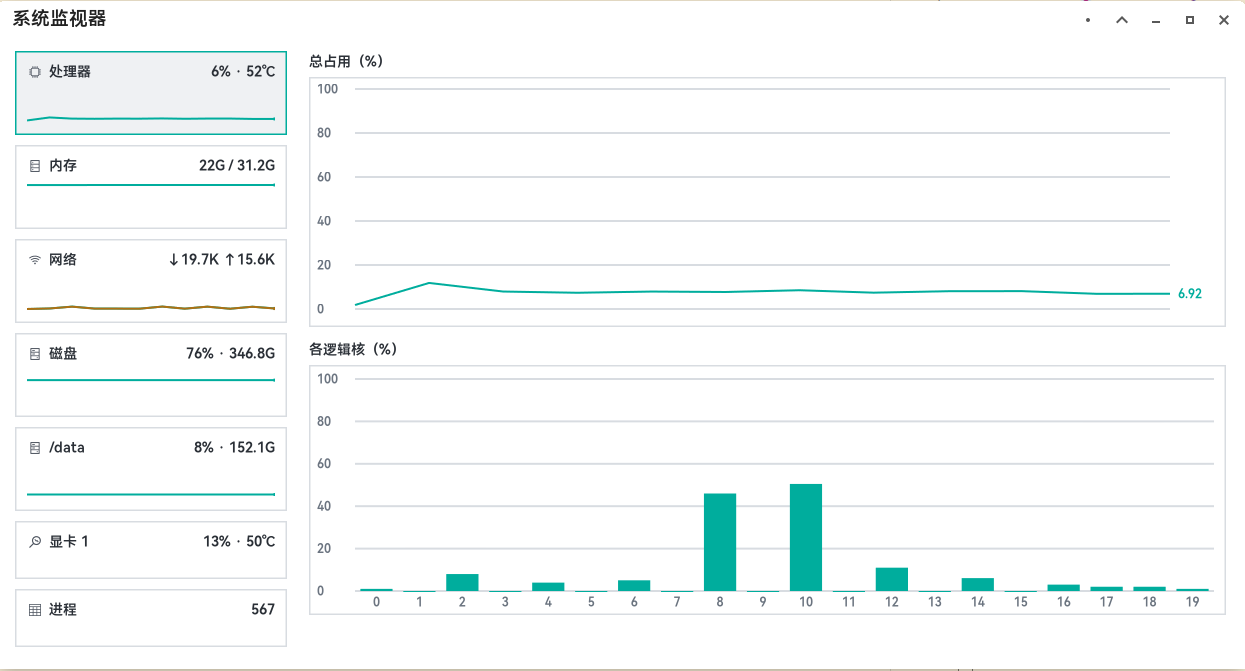Switch to the 内存 panel label
Screen dimensions: 1245x671
[63, 166]
